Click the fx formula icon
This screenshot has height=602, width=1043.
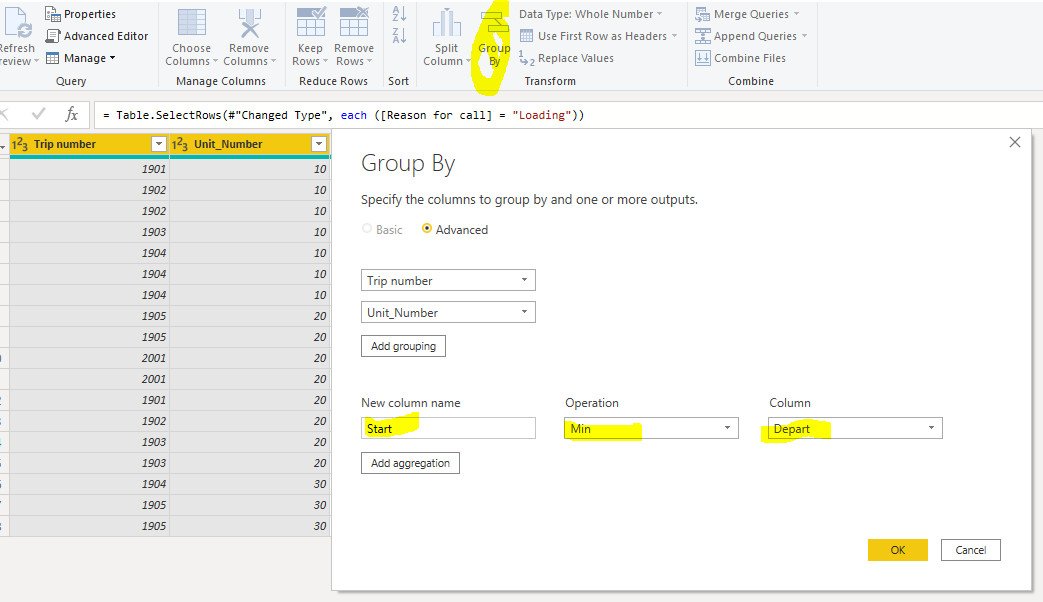pyautogui.click(x=71, y=114)
